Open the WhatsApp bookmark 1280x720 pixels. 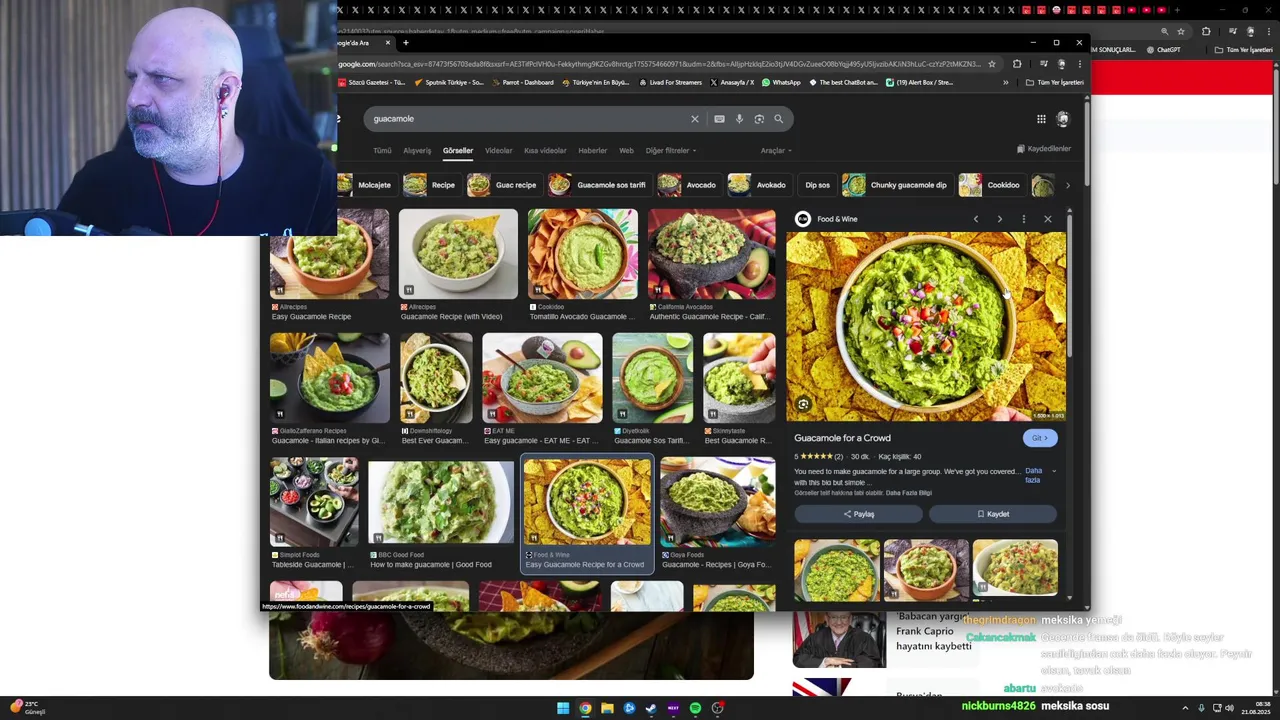(782, 82)
